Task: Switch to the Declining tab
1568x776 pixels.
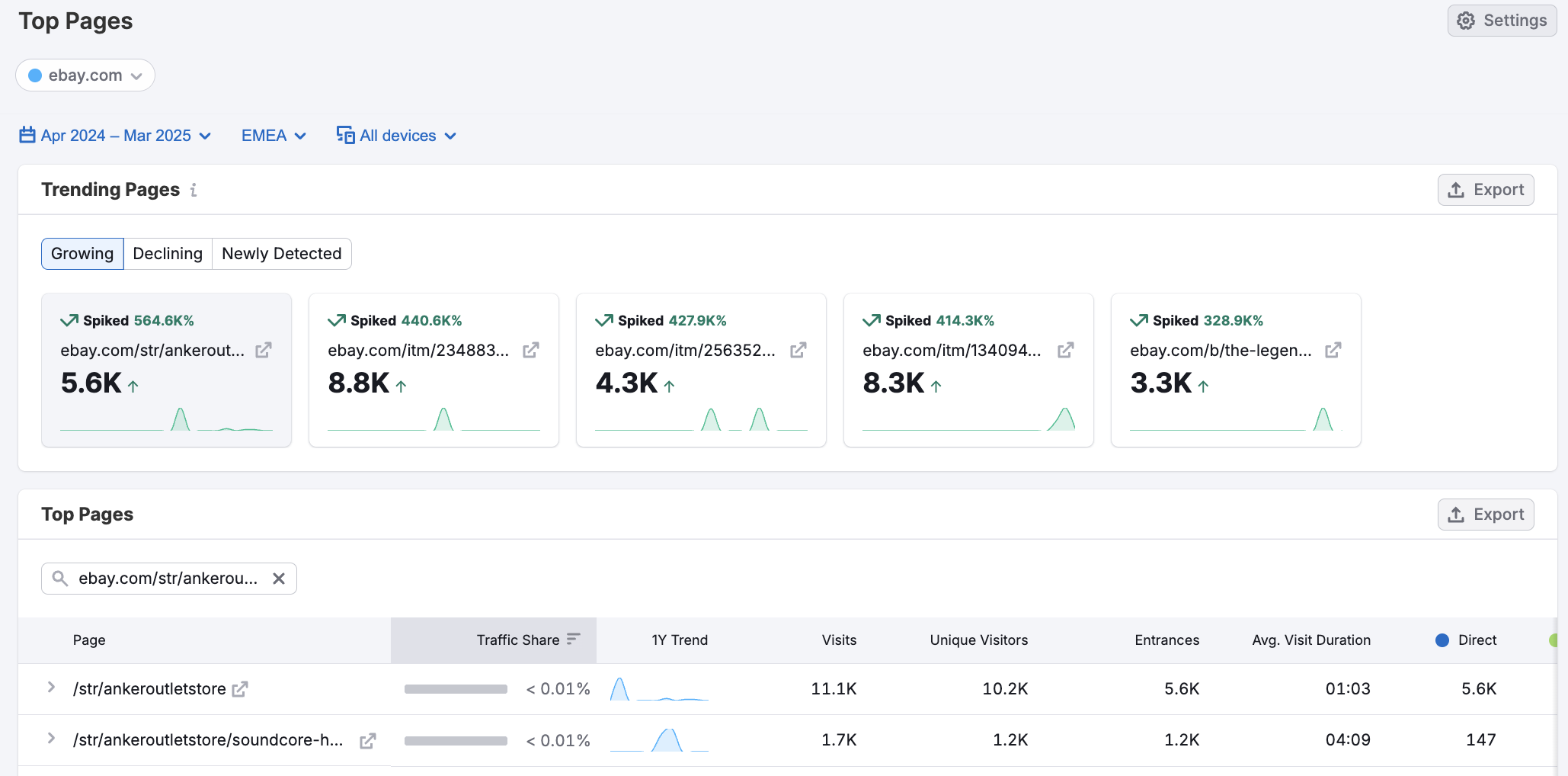Action: (168, 254)
